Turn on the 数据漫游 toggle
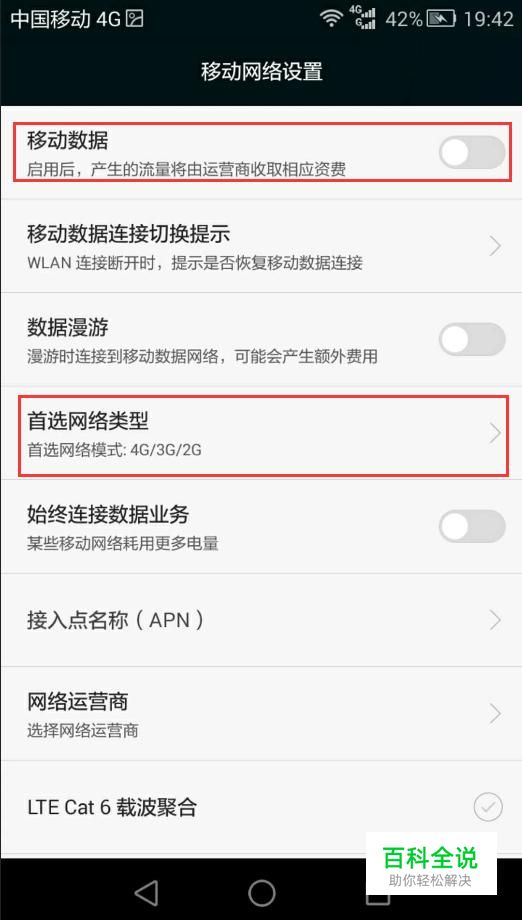This screenshot has width=522, height=920. (472, 339)
